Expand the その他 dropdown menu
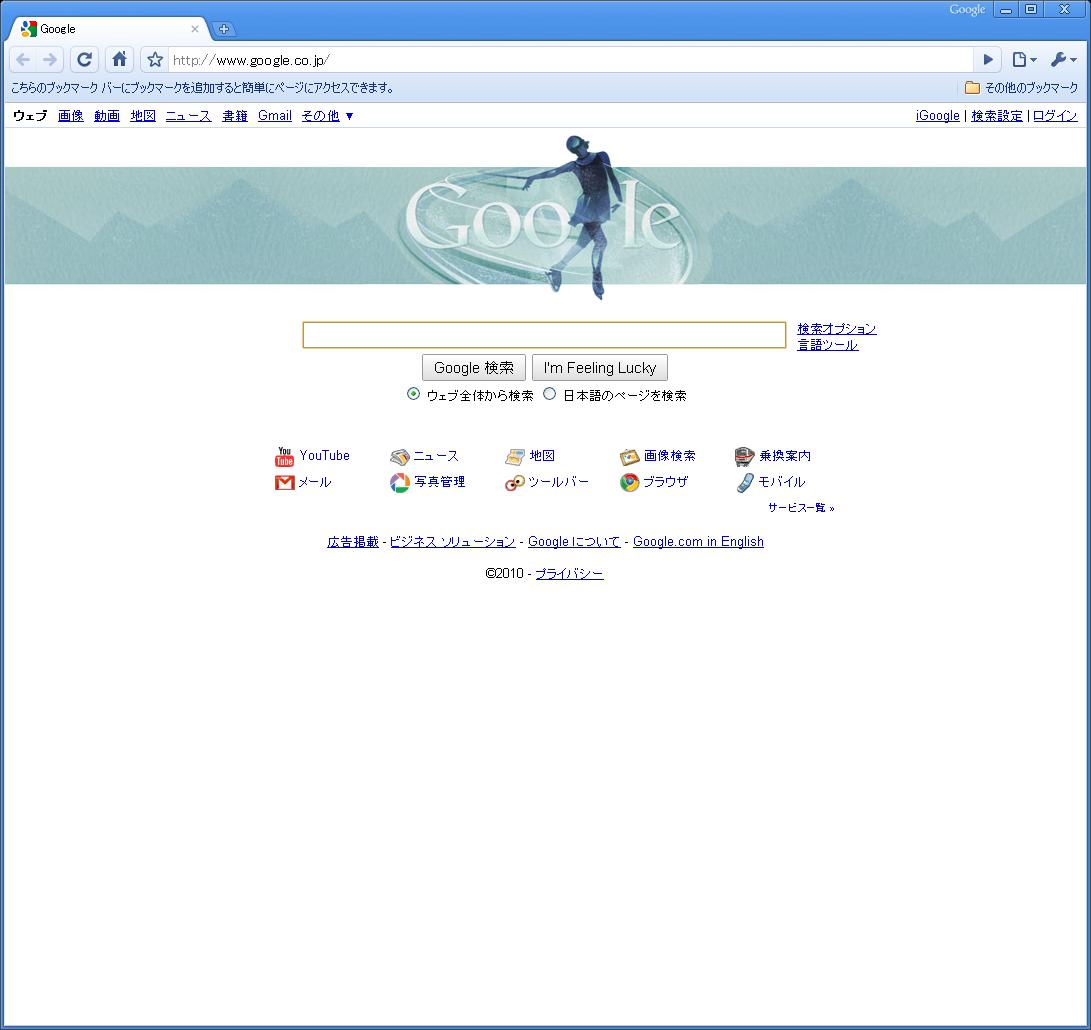Screen dimensions: 1091x1030 (x=327, y=116)
